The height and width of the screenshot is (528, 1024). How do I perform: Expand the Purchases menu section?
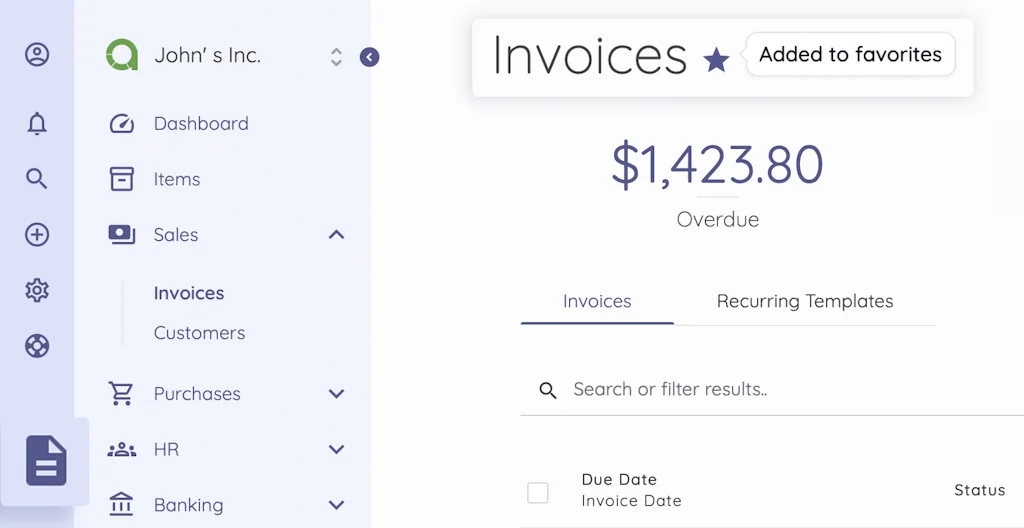336,394
